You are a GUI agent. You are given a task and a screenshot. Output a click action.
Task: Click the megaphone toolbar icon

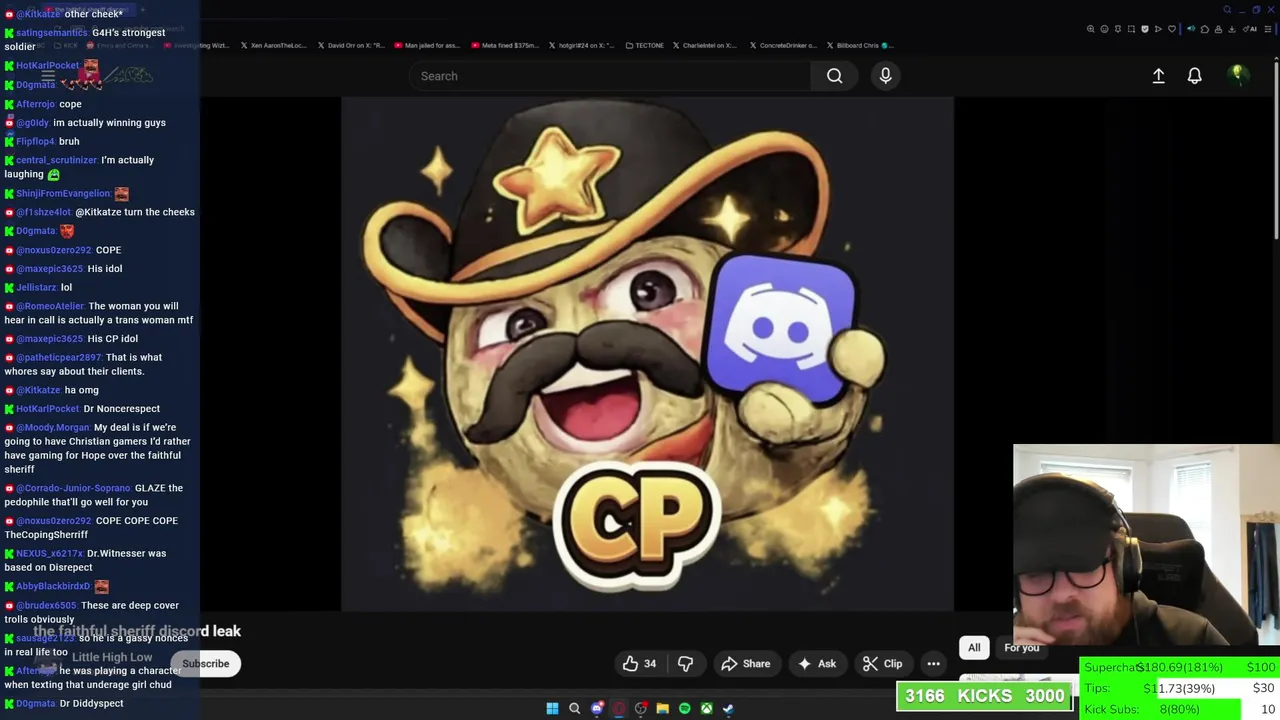click(x=1191, y=29)
